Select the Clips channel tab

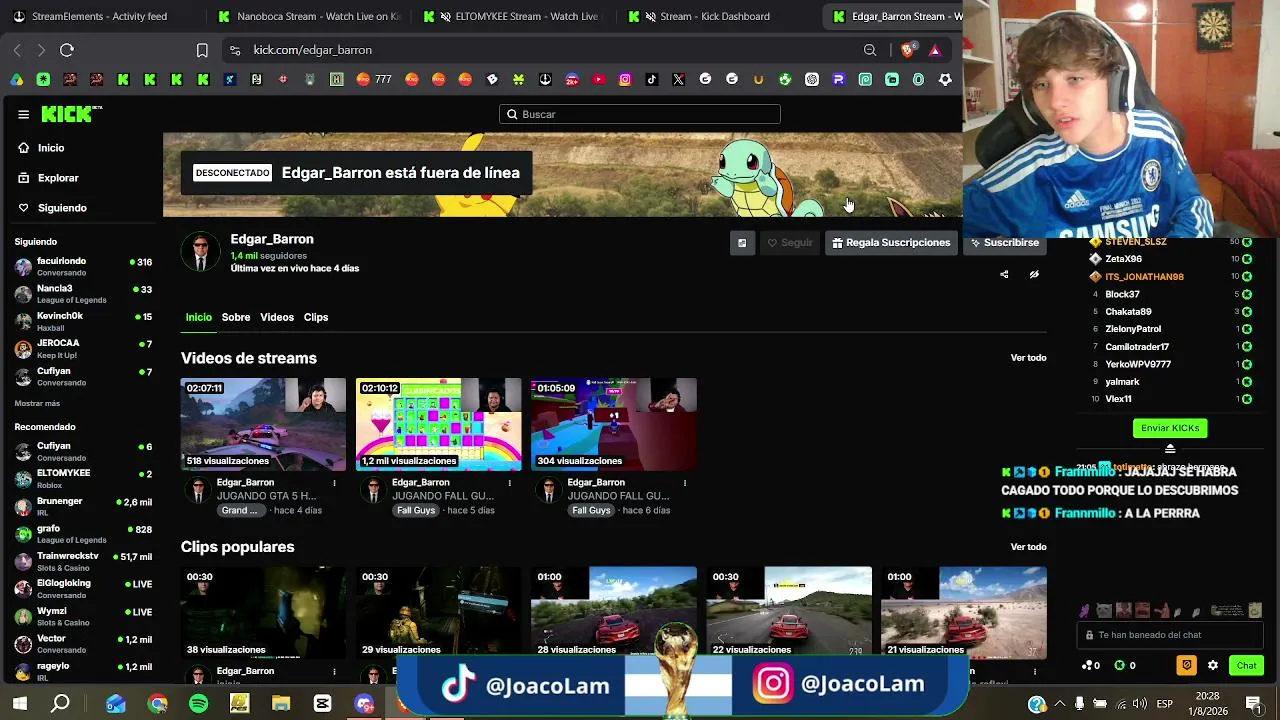[x=316, y=317]
